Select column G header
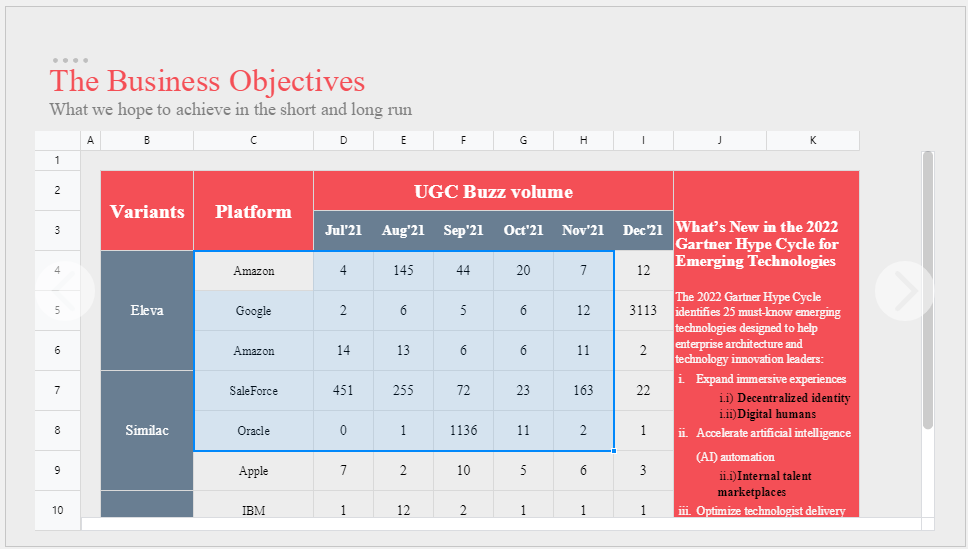The image size is (968, 549). click(524, 140)
